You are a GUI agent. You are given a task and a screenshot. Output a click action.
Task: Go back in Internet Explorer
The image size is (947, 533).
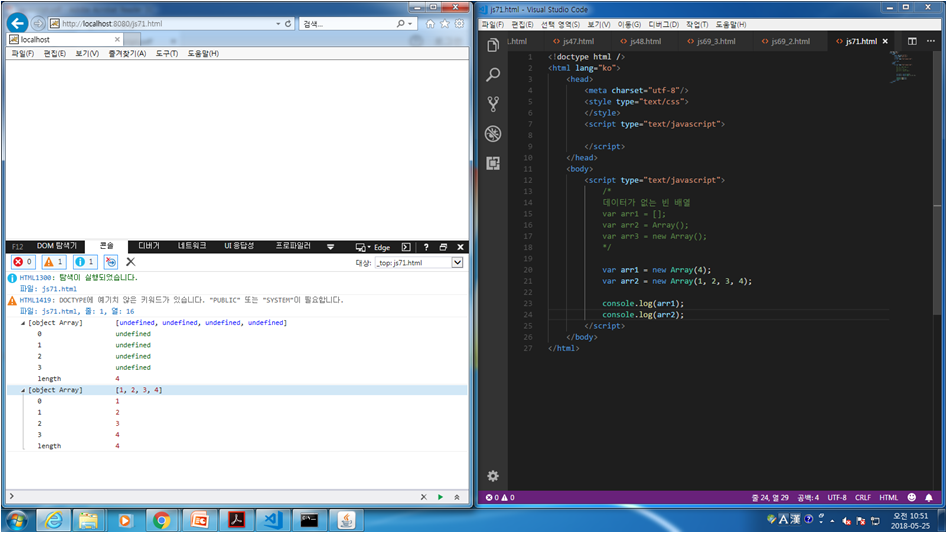tap(18, 24)
